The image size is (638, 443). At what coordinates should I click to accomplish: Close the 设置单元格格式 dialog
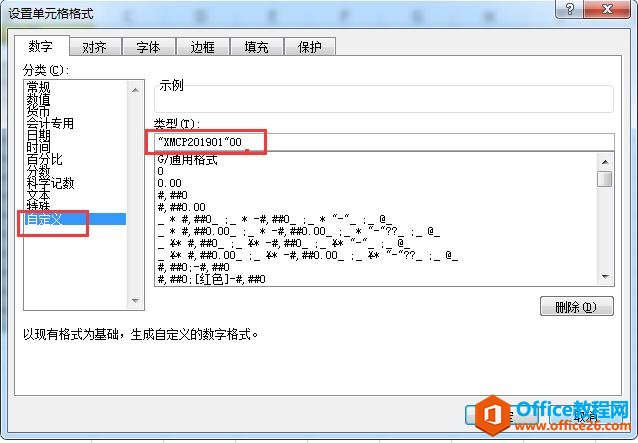click(607, 9)
